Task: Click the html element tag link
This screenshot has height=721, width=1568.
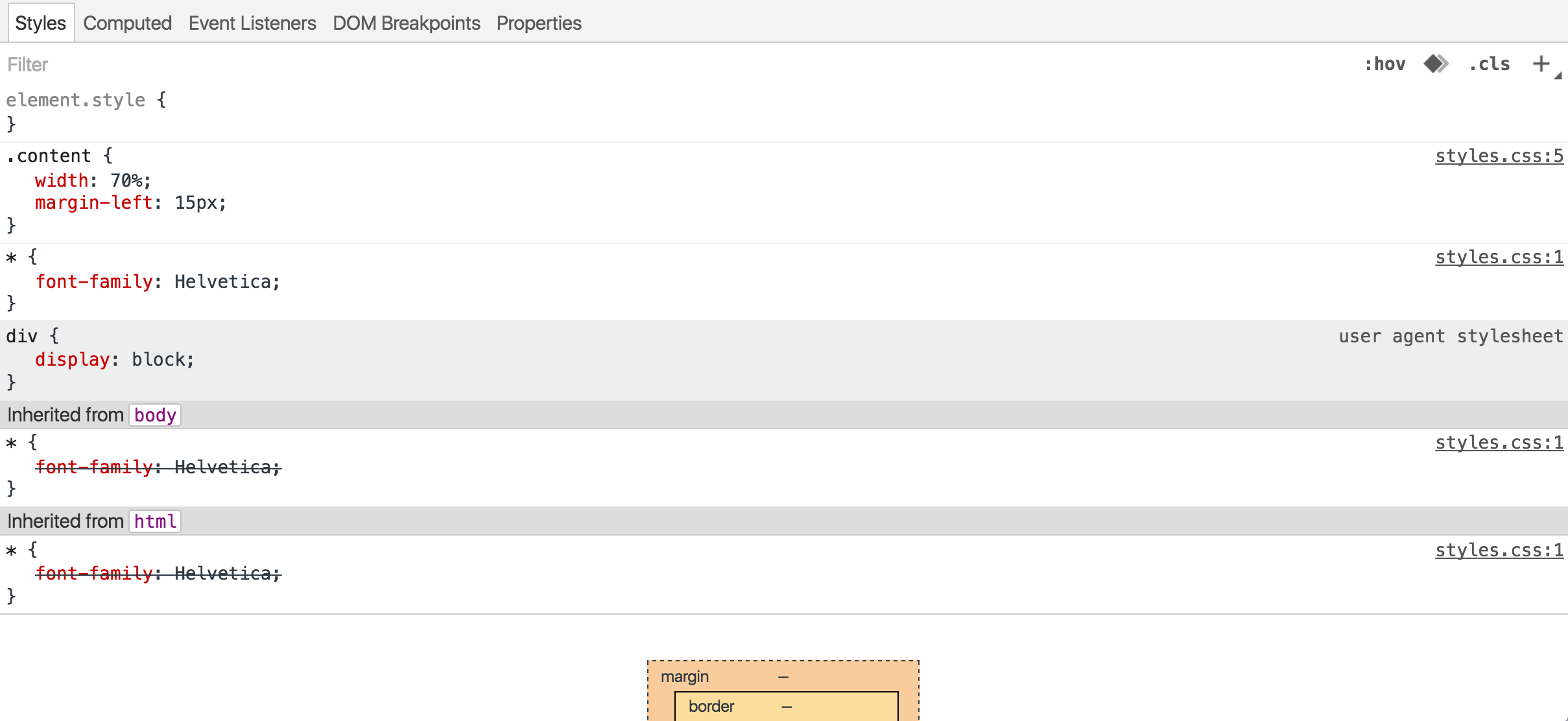Action: [x=154, y=521]
